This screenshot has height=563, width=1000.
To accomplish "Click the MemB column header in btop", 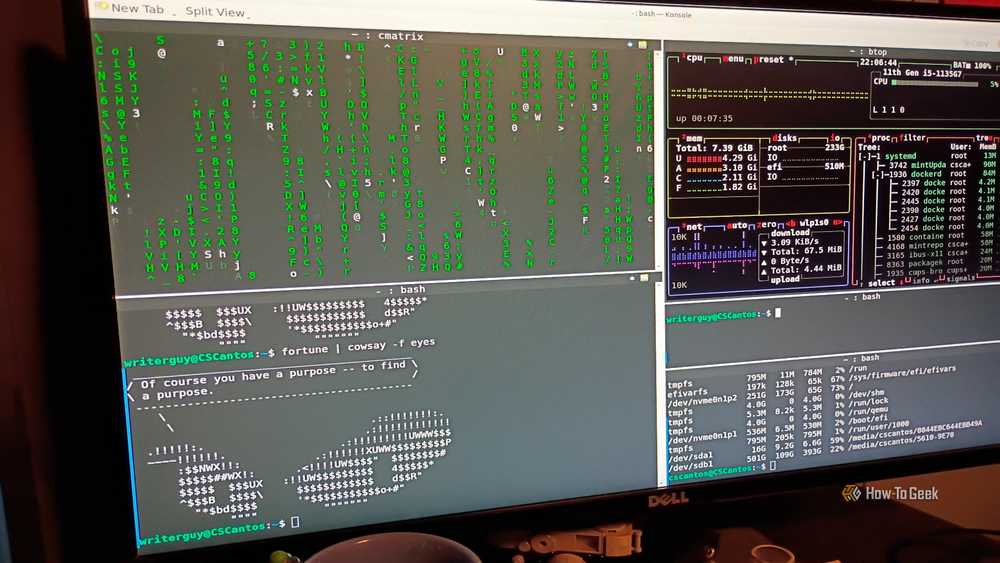I will click(x=988, y=147).
